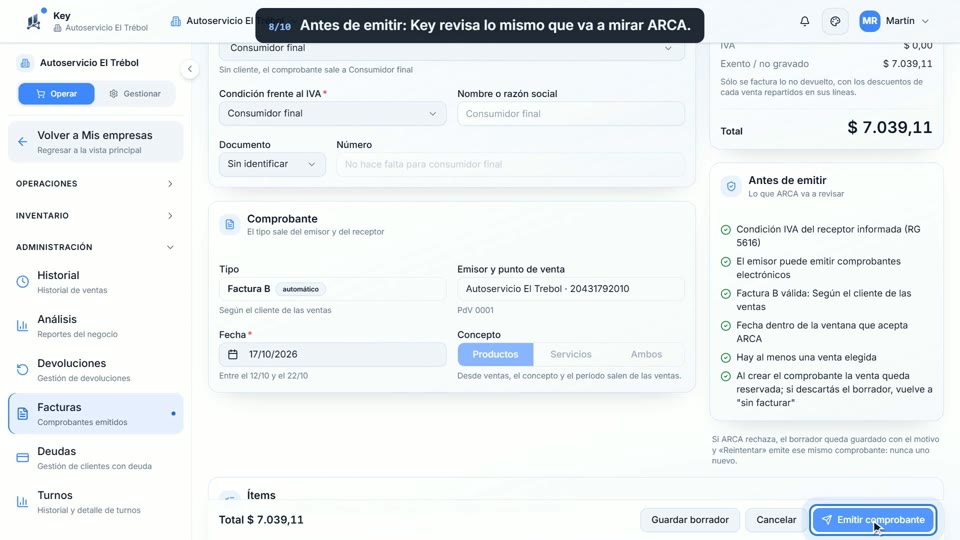Viewport: 960px width, 540px height.
Task: Select Ambos concept
Action: coord(647,354)
